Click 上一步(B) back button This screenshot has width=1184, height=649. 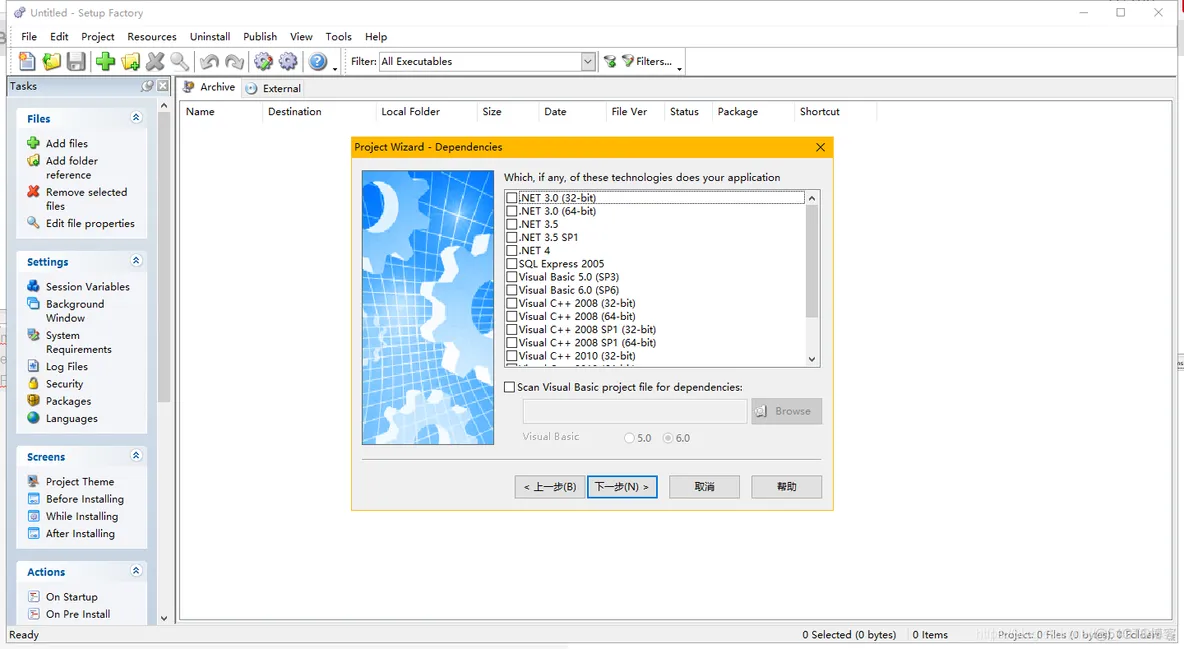coord(550,487)
